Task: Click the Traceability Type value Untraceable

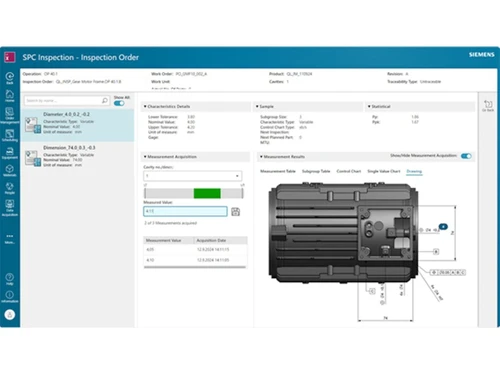Action: [x=430, y=82]
